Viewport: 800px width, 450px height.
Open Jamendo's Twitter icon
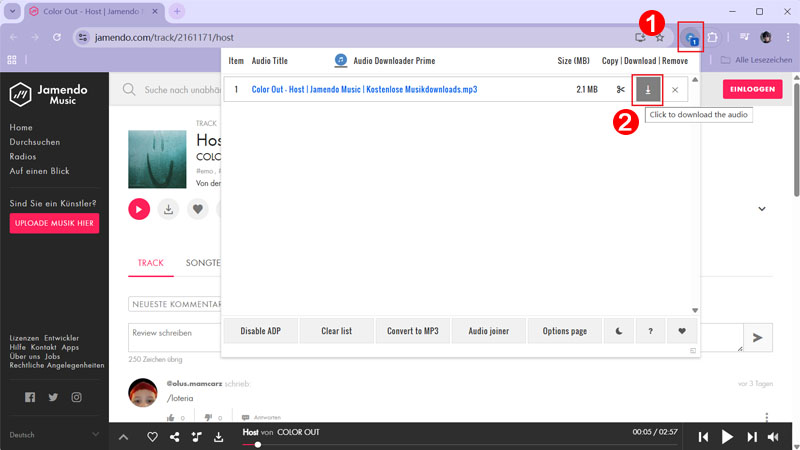click(53, 397)
